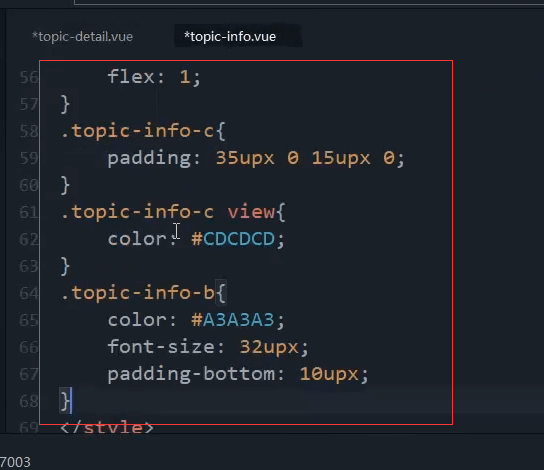Click line number 61 in gutter
This screenshot has height=470, width=544.
click(x=29, y=212)
